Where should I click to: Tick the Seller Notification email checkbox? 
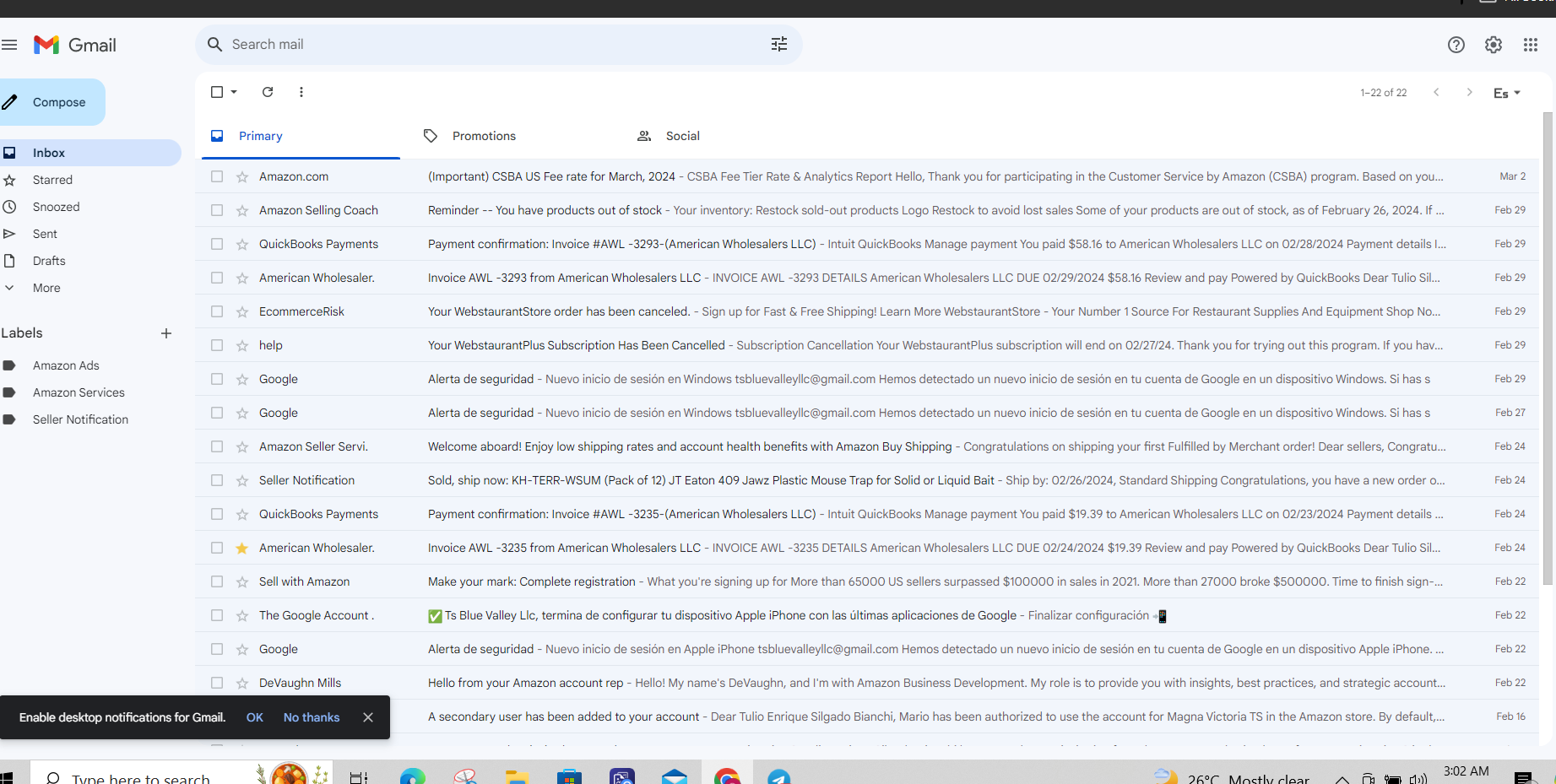point(217,480)
